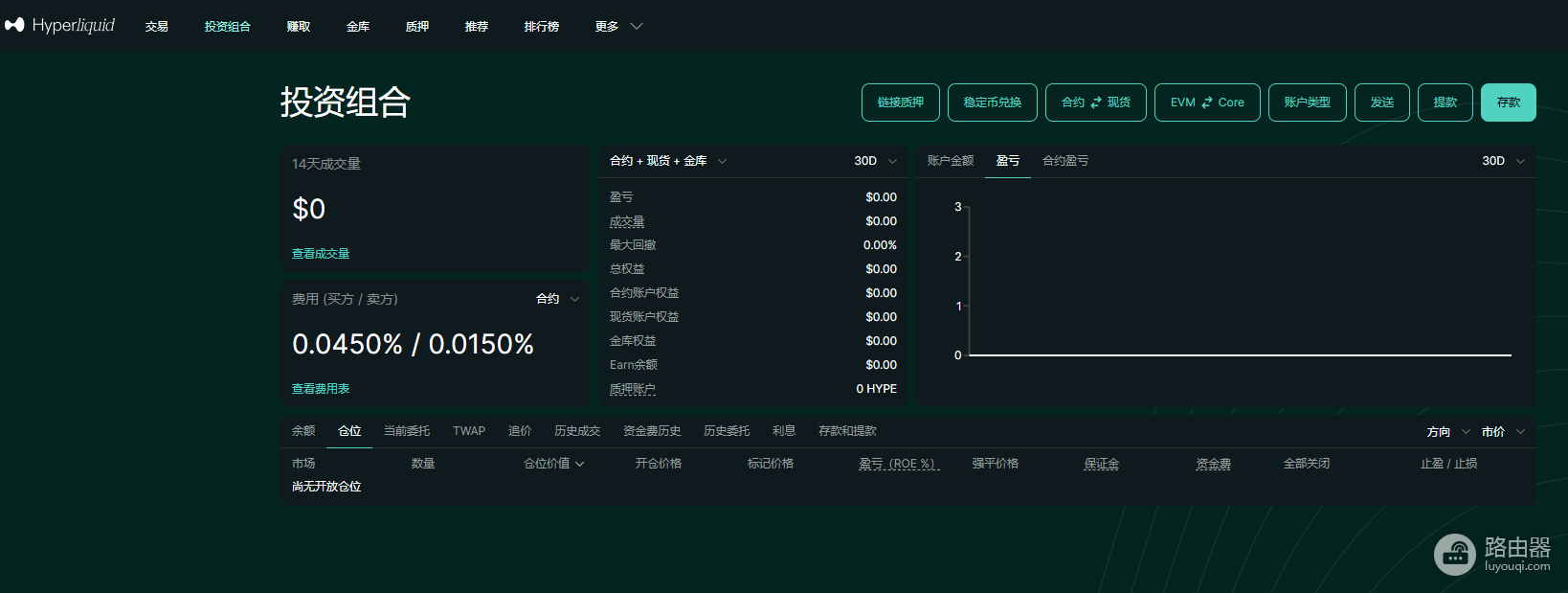
Task: Click the 标记价格 column header
Action: click(x=771, y=464)
